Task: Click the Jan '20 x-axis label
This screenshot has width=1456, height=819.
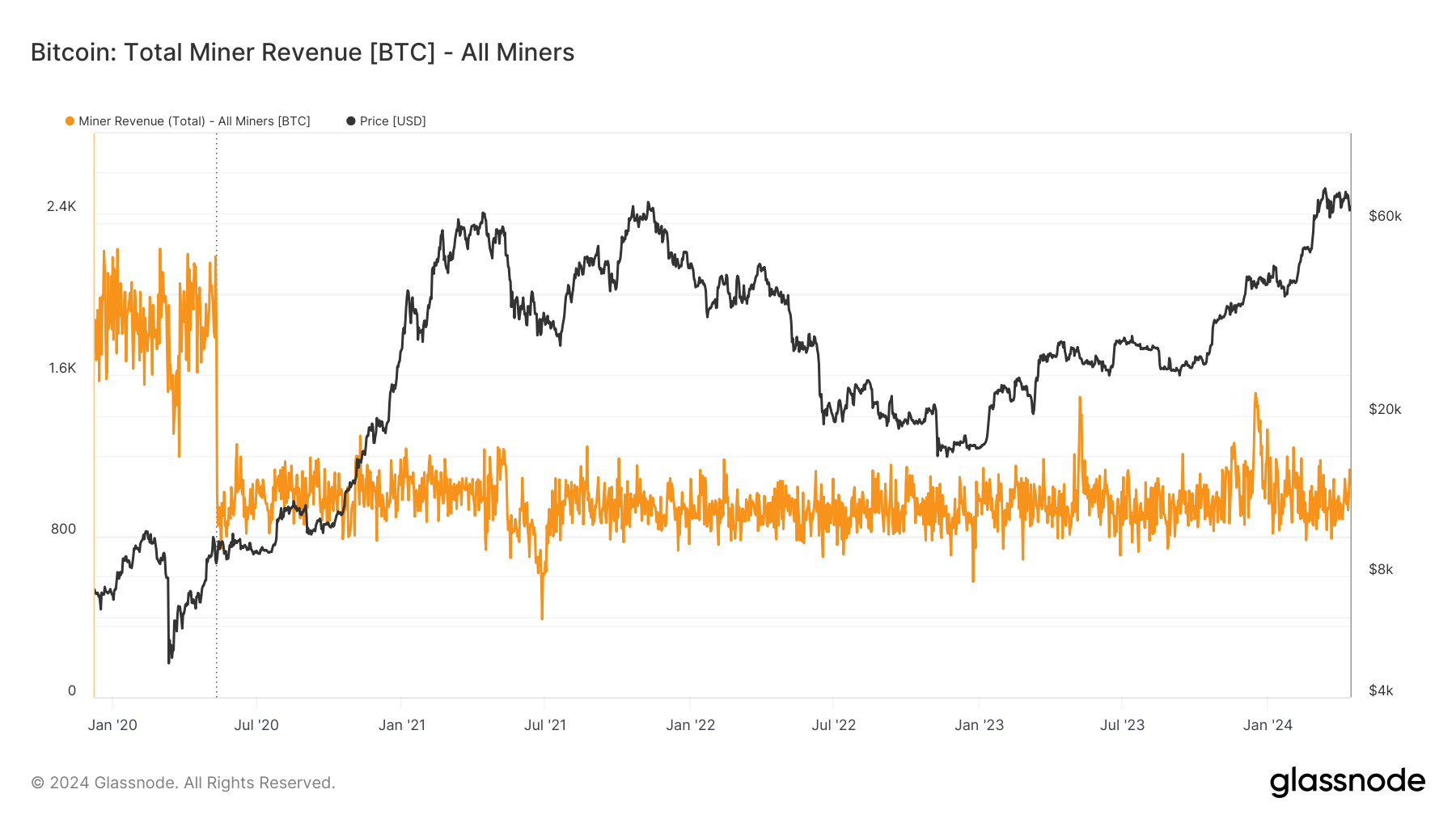Action: [x=112, y=725]
